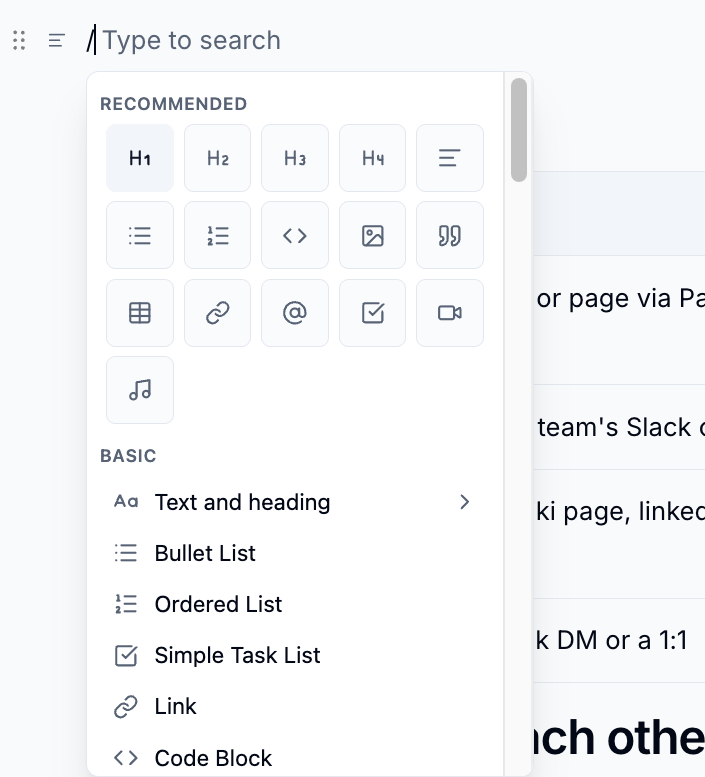Add a code block via tile icon
Viewport: 705px width, 777px height.
tap(295, 235)
